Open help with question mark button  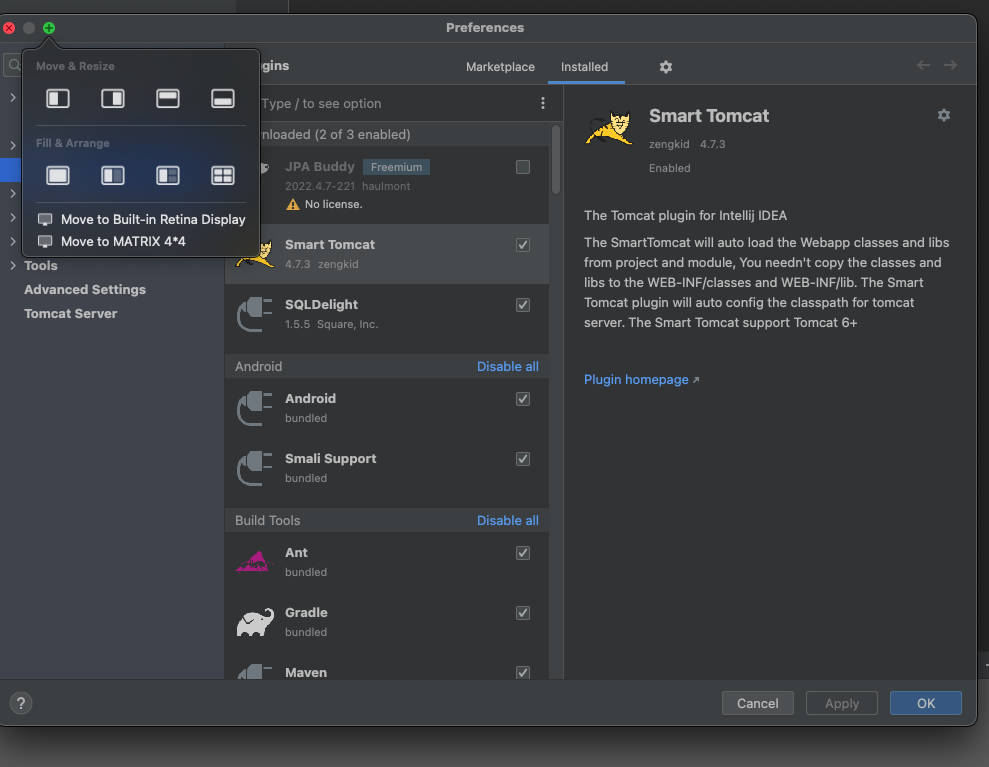point(21,703)
